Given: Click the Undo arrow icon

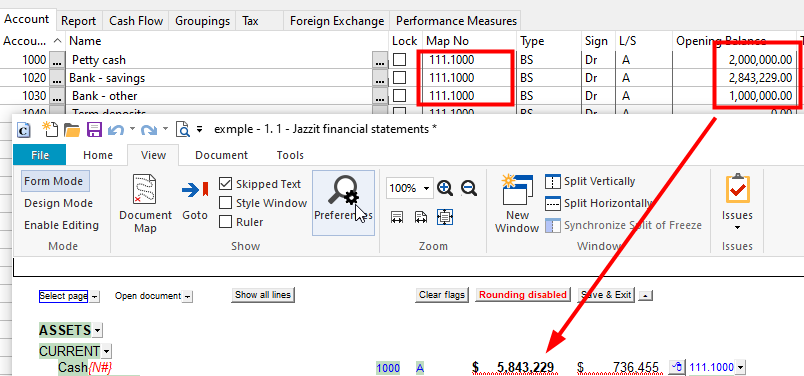Looking at the screenshot, I should click(x=115, y=130).
